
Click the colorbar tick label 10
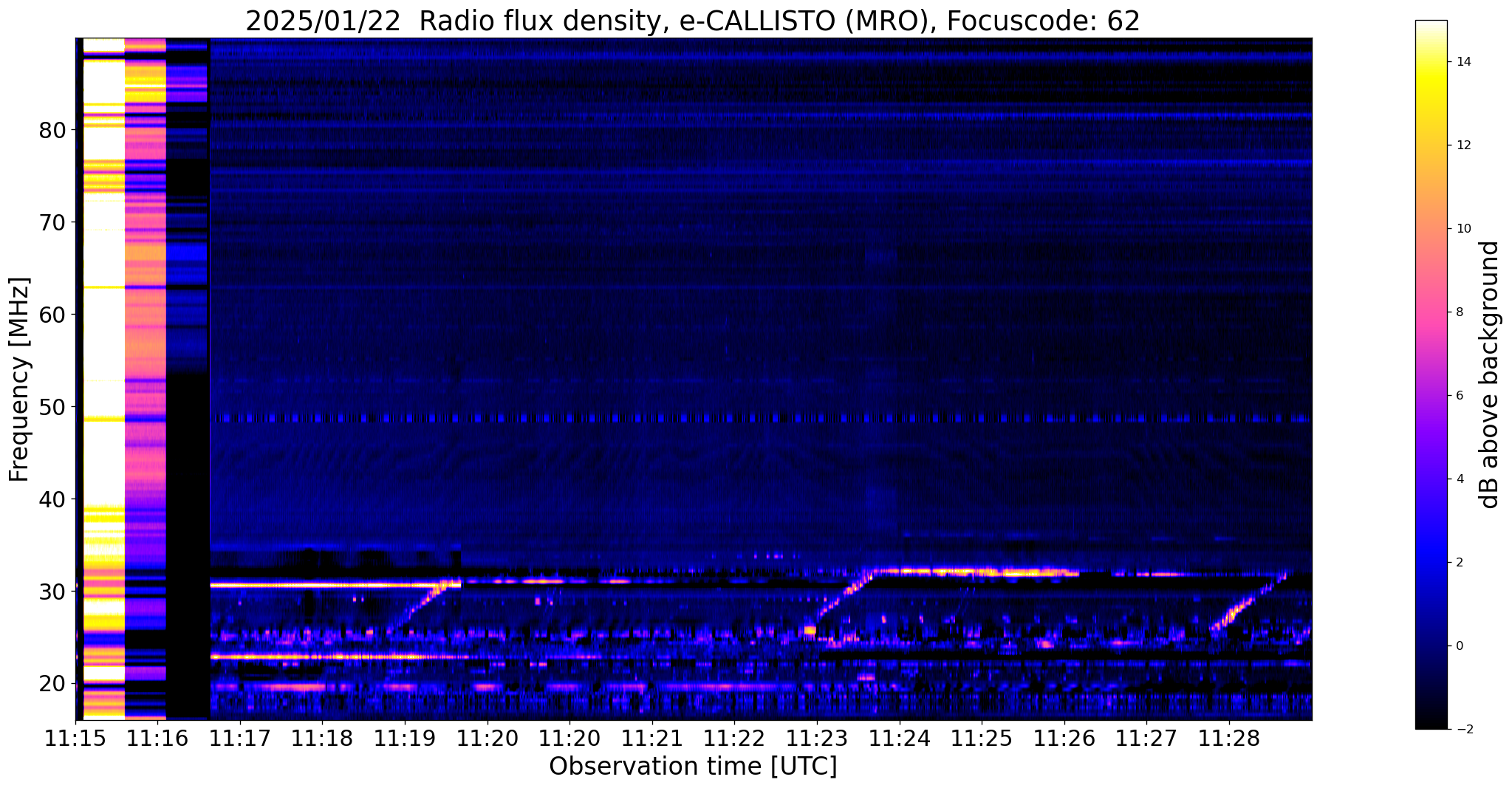1463,229
